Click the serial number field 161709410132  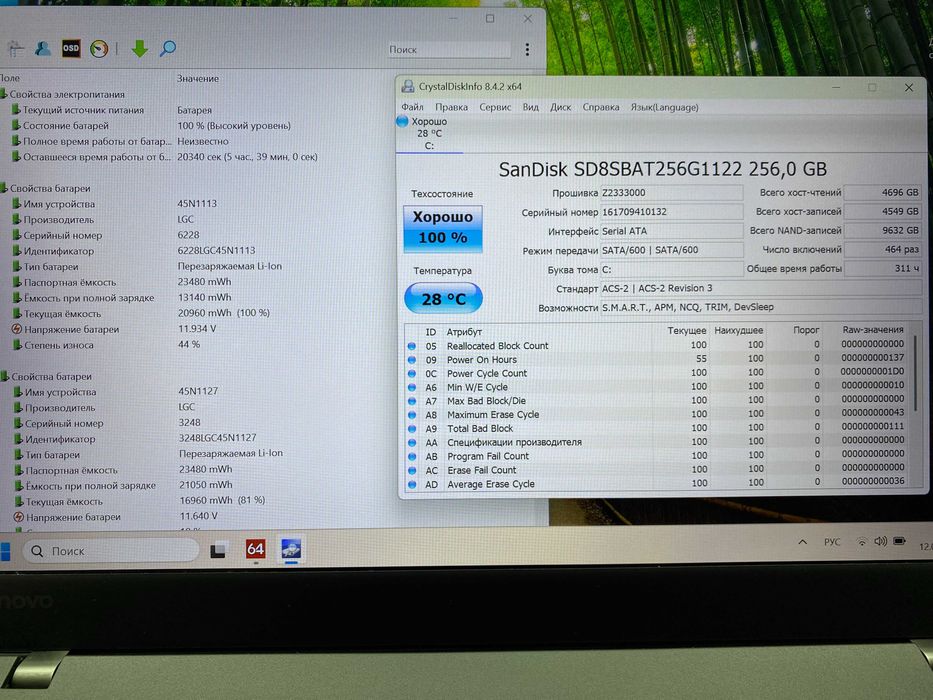[x=671, y=212]
